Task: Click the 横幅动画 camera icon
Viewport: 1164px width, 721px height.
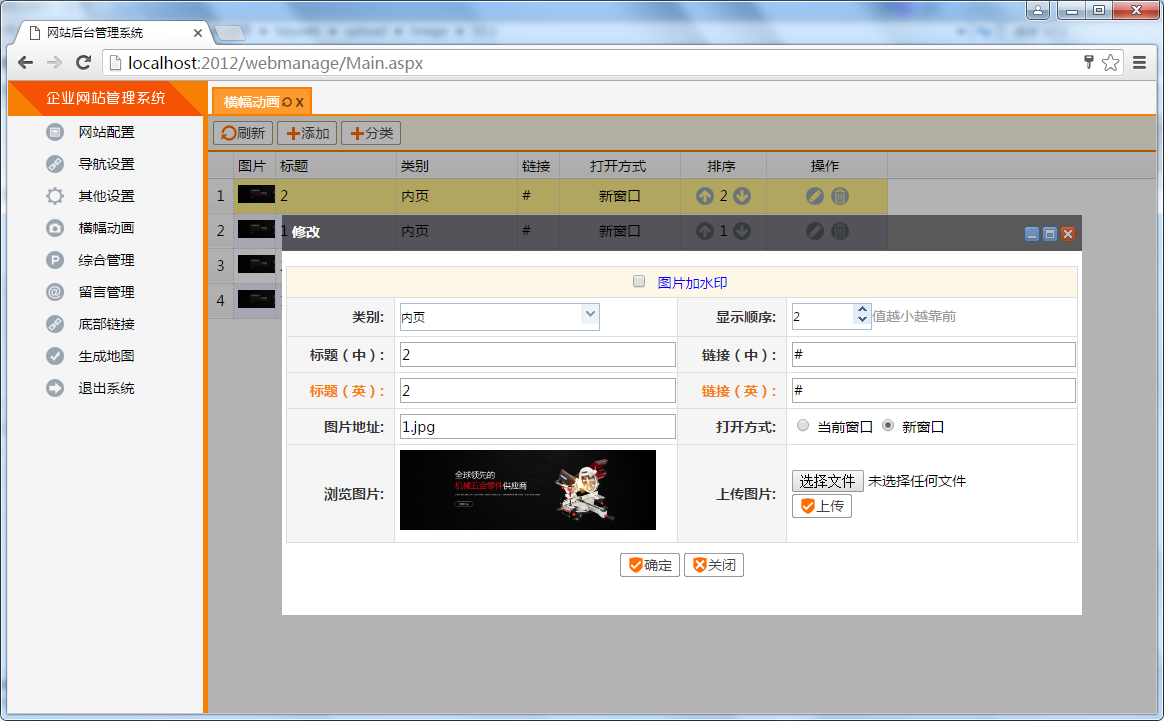Action: pyautogui.click(x=55, y=228)
